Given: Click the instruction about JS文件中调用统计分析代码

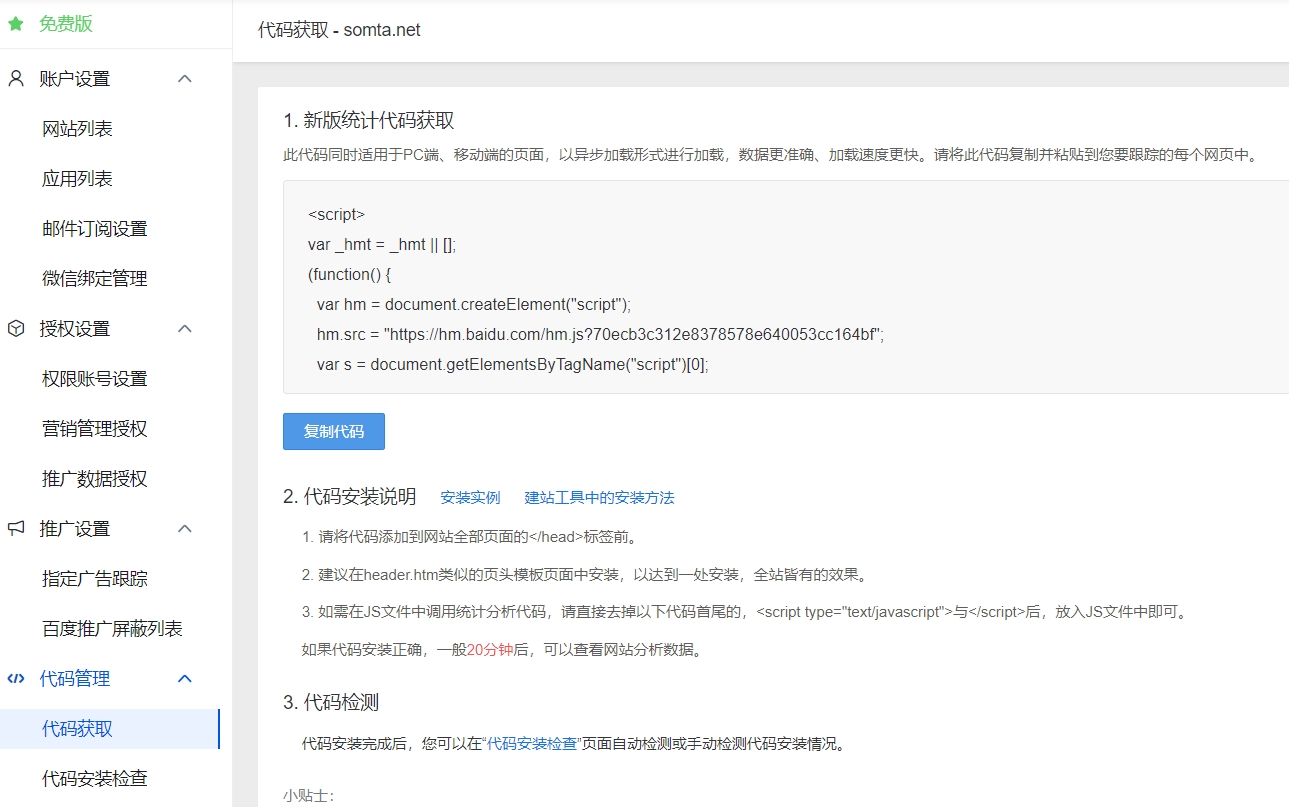Looking at the screenshot, I should coord(746,611).
